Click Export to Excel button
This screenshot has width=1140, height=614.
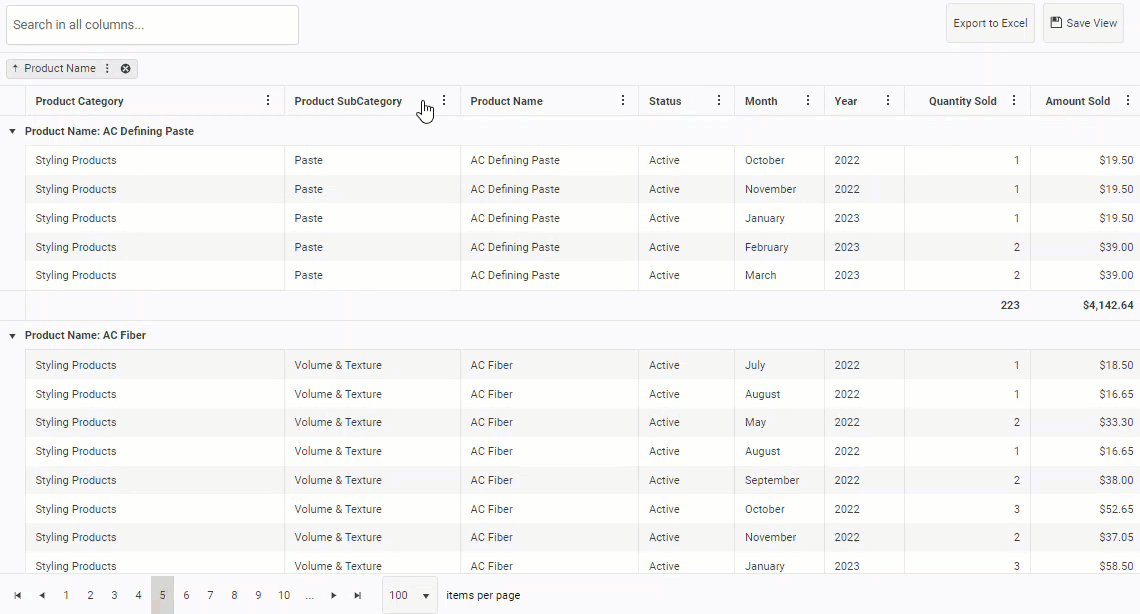click(990, 23)
